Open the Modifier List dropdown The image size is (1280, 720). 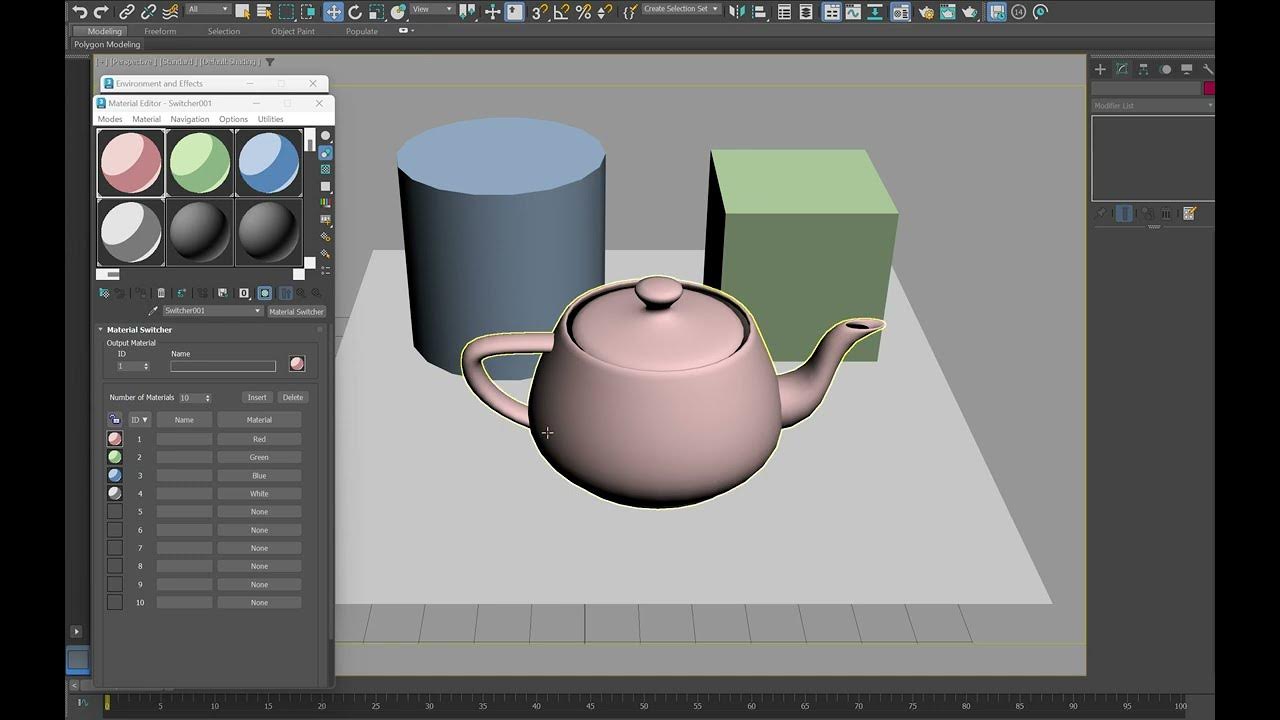coord(1152,105)
